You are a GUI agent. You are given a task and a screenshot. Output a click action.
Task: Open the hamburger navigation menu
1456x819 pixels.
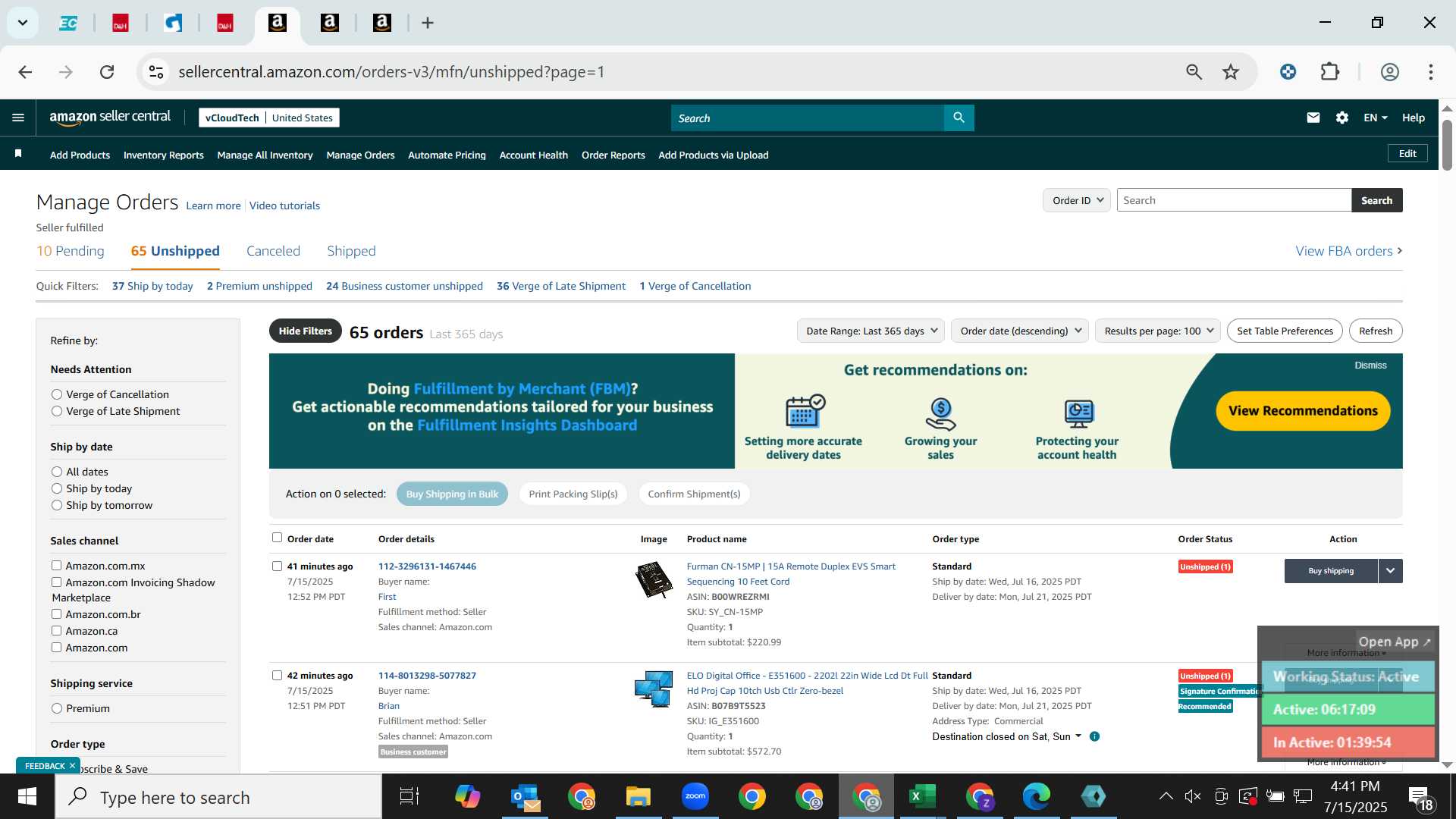click(18, 118)
